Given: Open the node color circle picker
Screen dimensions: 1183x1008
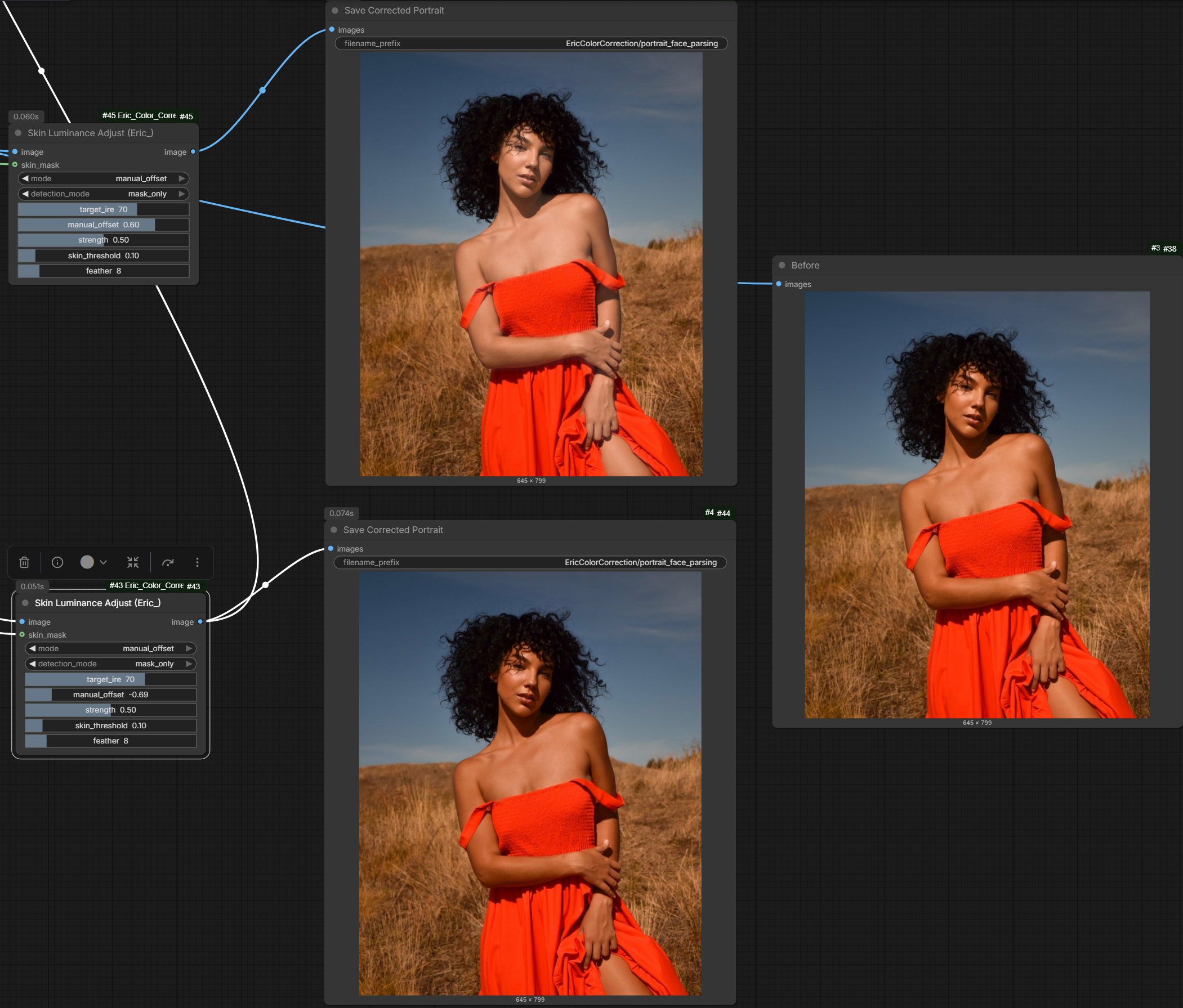Looking at the screenshot, I should [87, 562].
